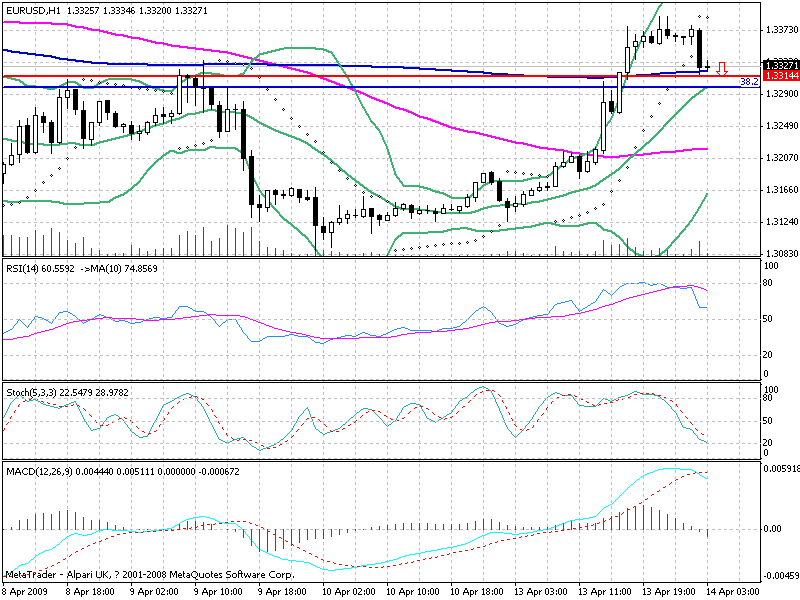Click the 1.32900 price scale value

782,94
